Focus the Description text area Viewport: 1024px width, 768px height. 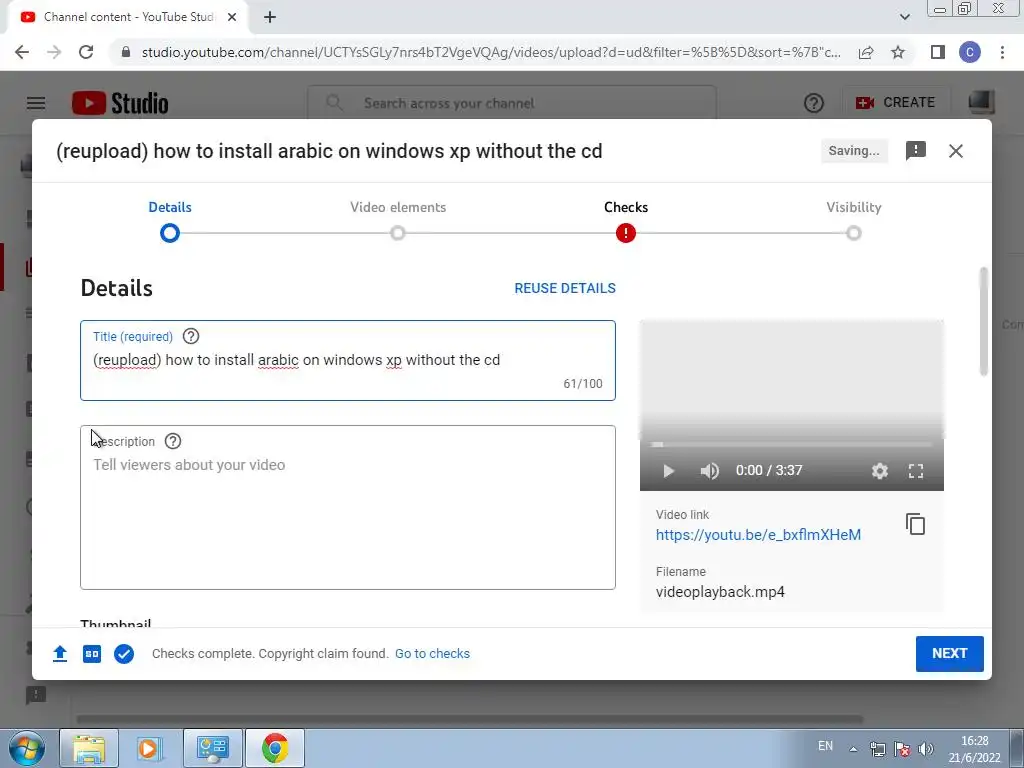pyautogui.click(x=347, y=507)
